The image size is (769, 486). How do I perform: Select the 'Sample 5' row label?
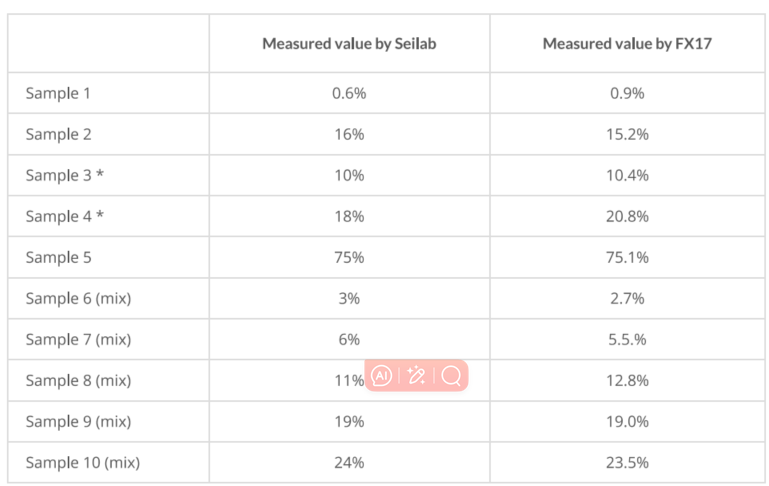coord(58,257)
